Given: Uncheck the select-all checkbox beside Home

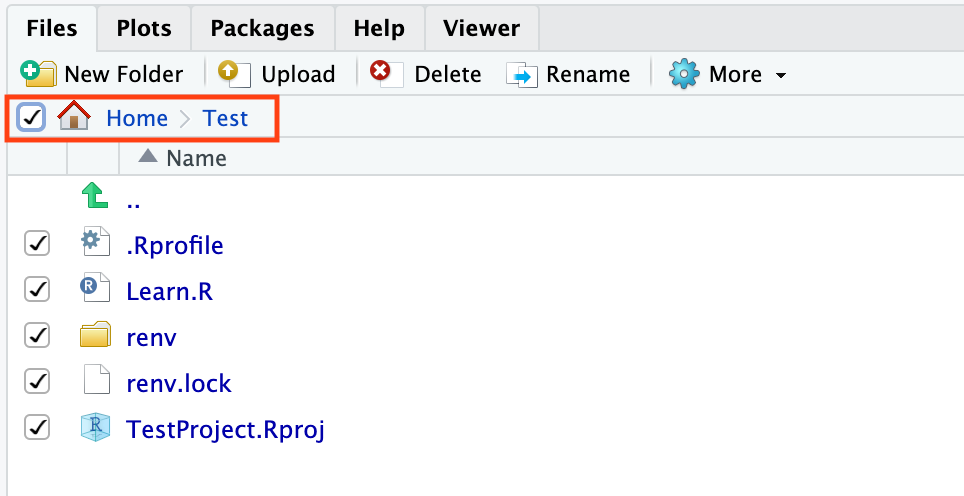Looking at the screenshot, I should tap(31, 118).
